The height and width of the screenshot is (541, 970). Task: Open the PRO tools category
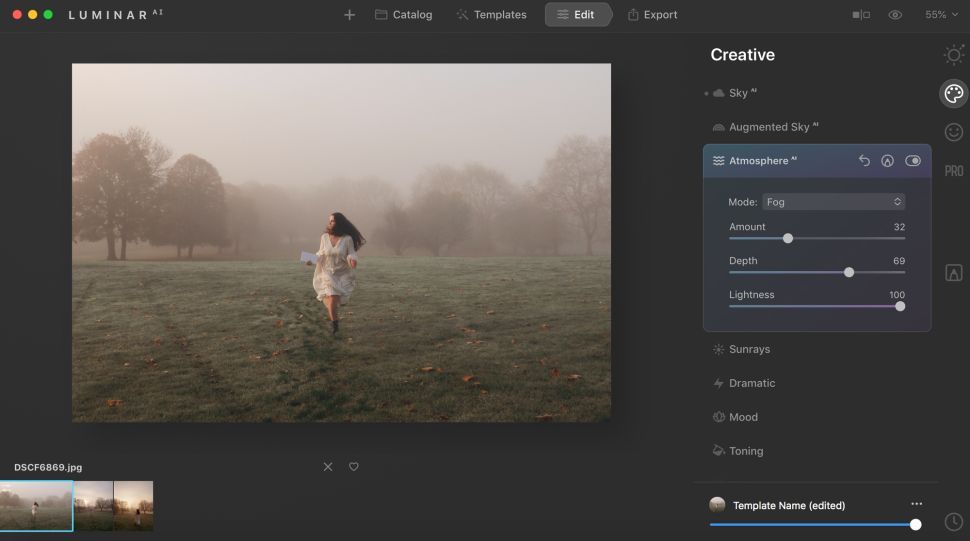953,171
